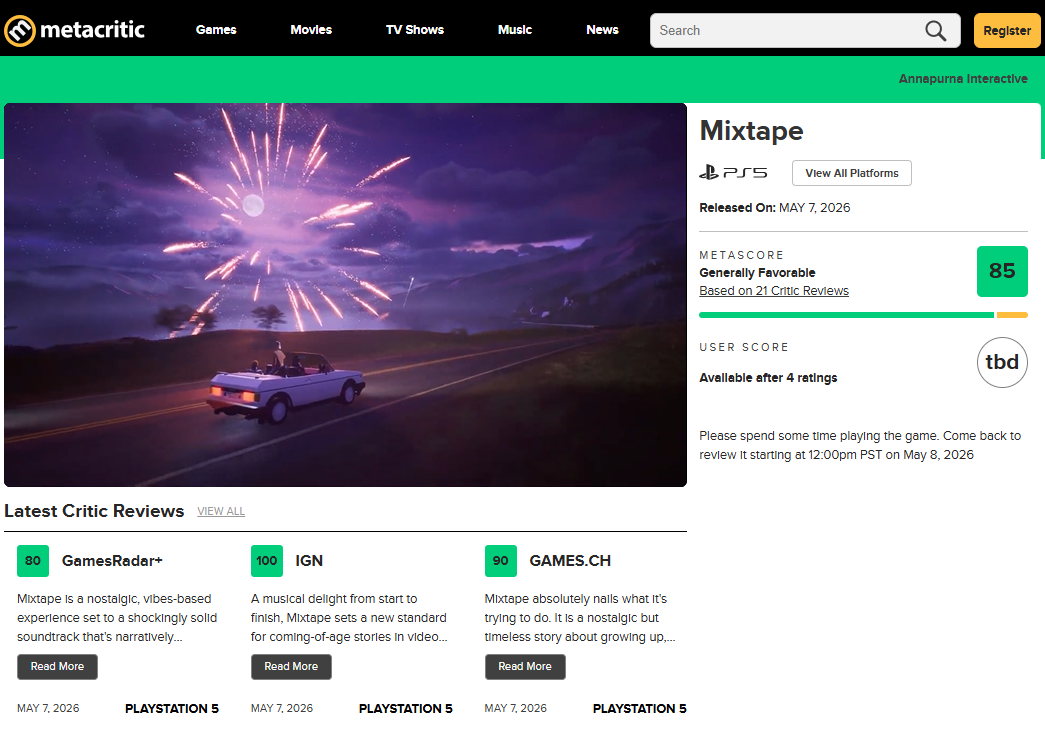Click the GAMES.CH score badge 90

click(x=501, y=561)
